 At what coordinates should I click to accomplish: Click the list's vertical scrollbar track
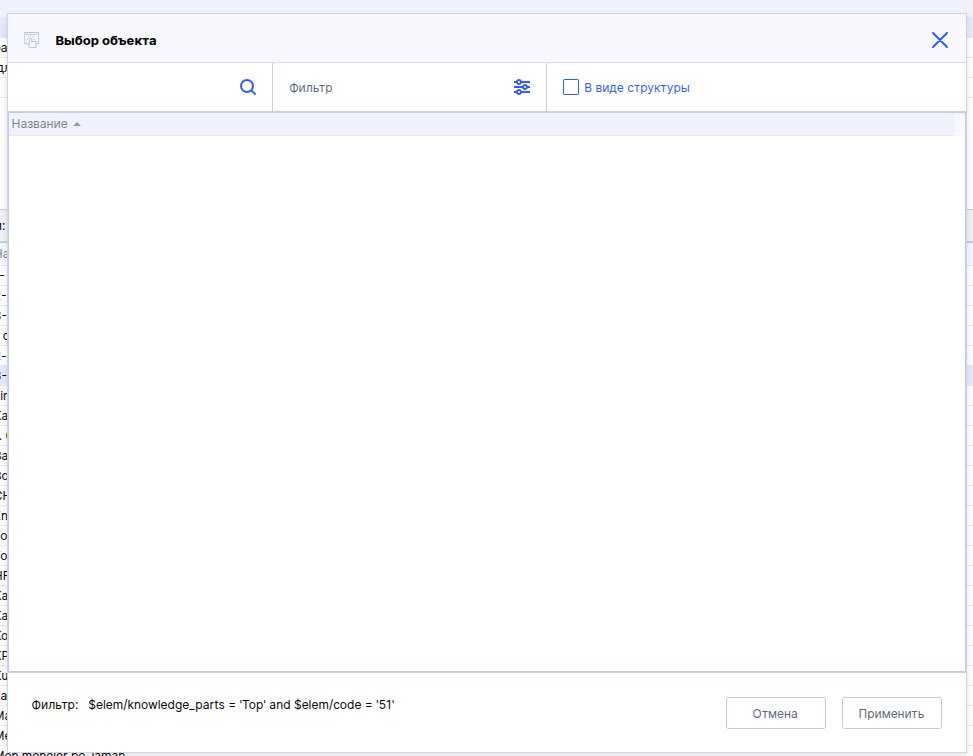[960, 400]
